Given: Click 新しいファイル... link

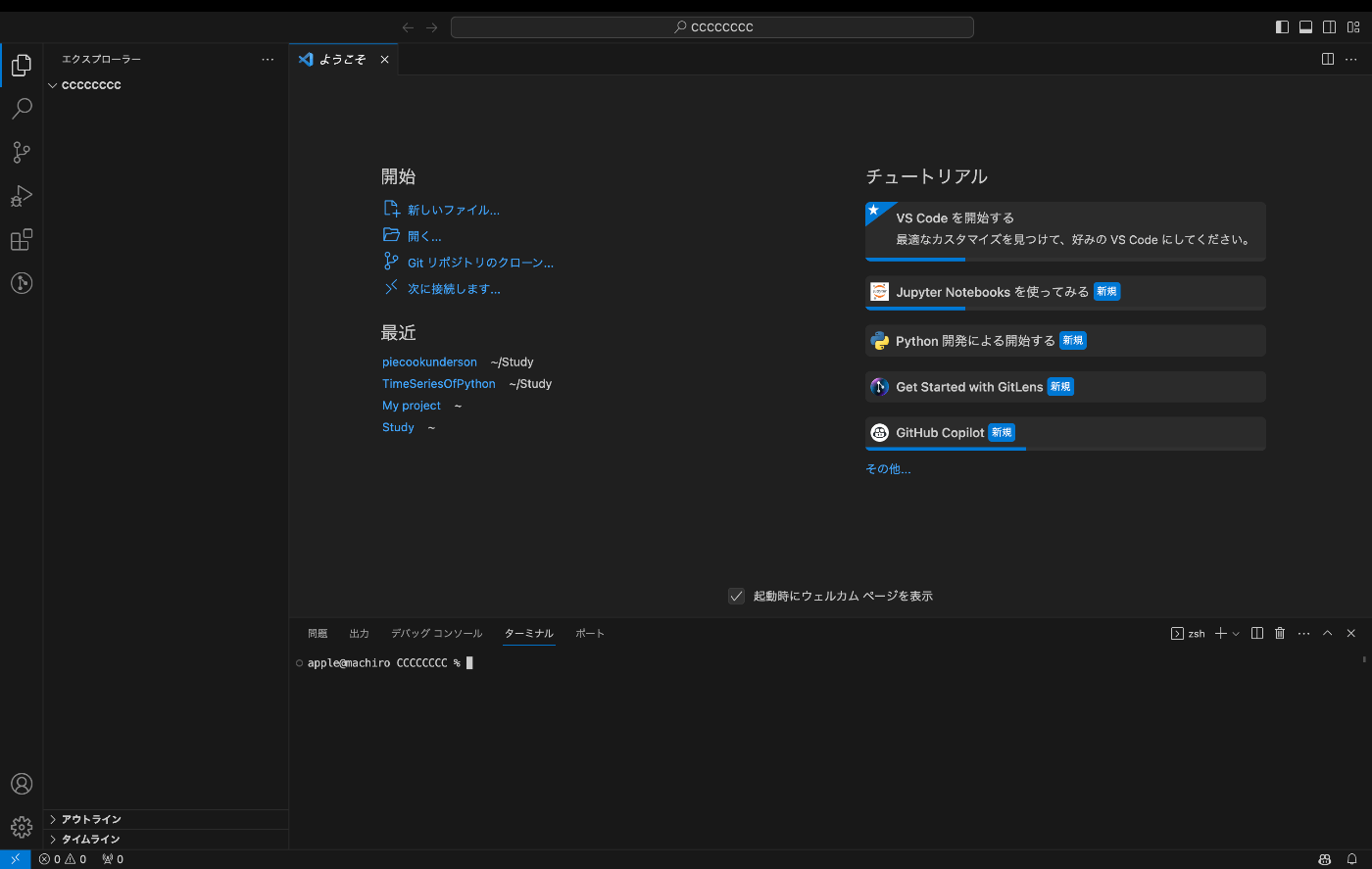Looking at the screenshot, I should click(454, 210).
